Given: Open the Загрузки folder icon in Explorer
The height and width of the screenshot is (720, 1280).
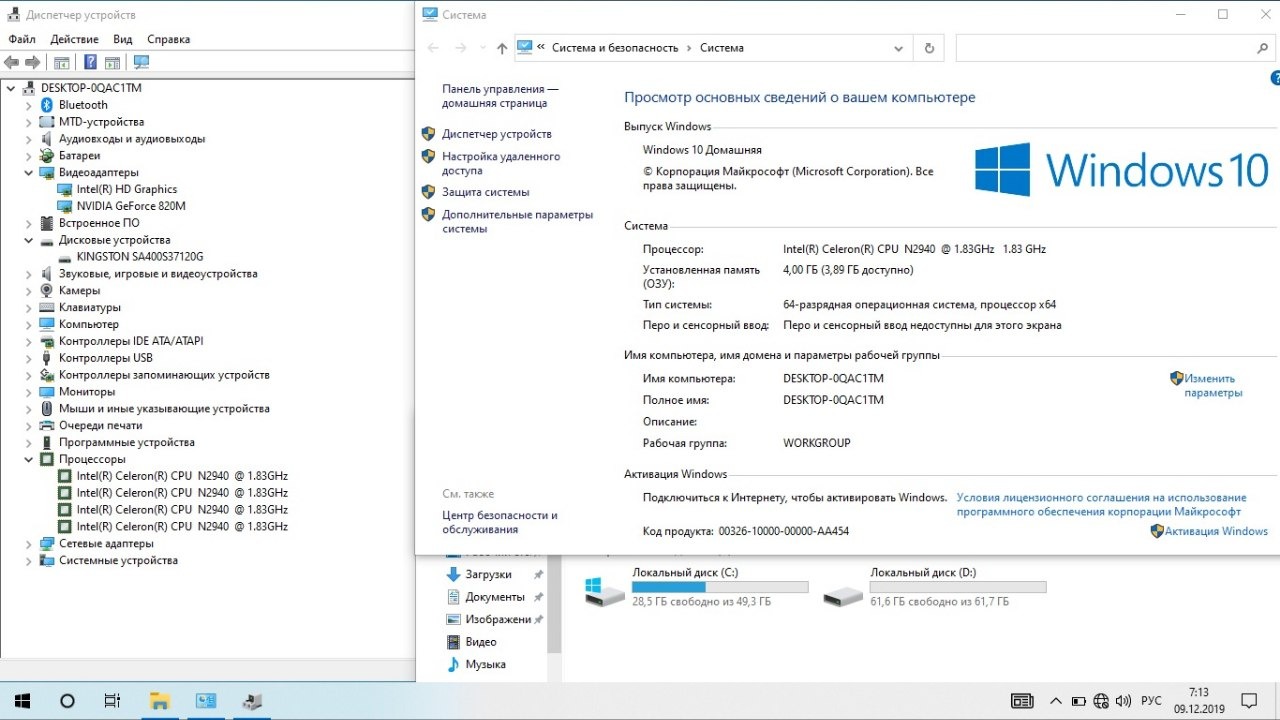Looking at the screenshot, I should tap(453, 575).
